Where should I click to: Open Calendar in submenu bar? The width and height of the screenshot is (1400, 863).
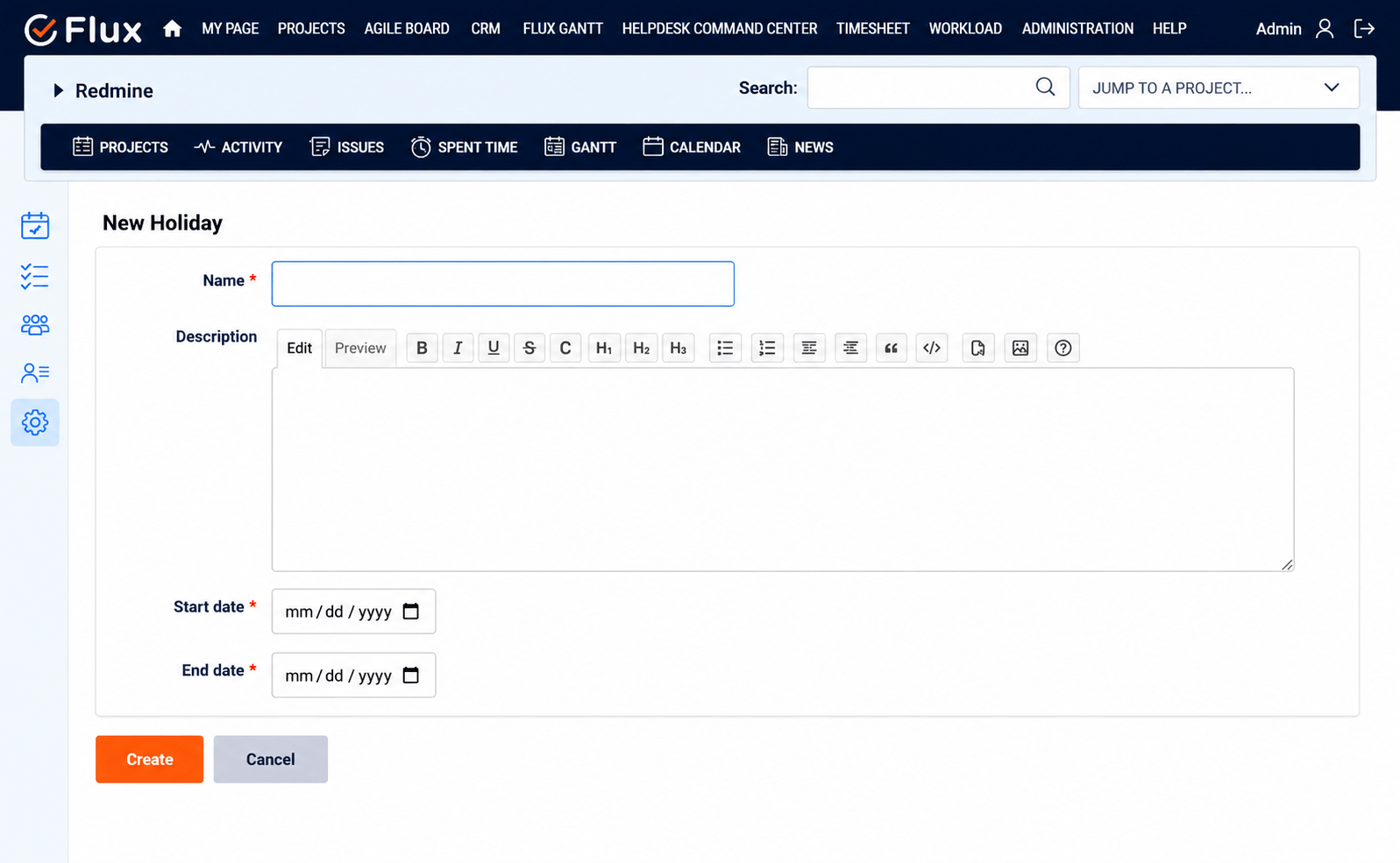click(x=692, y=147)
